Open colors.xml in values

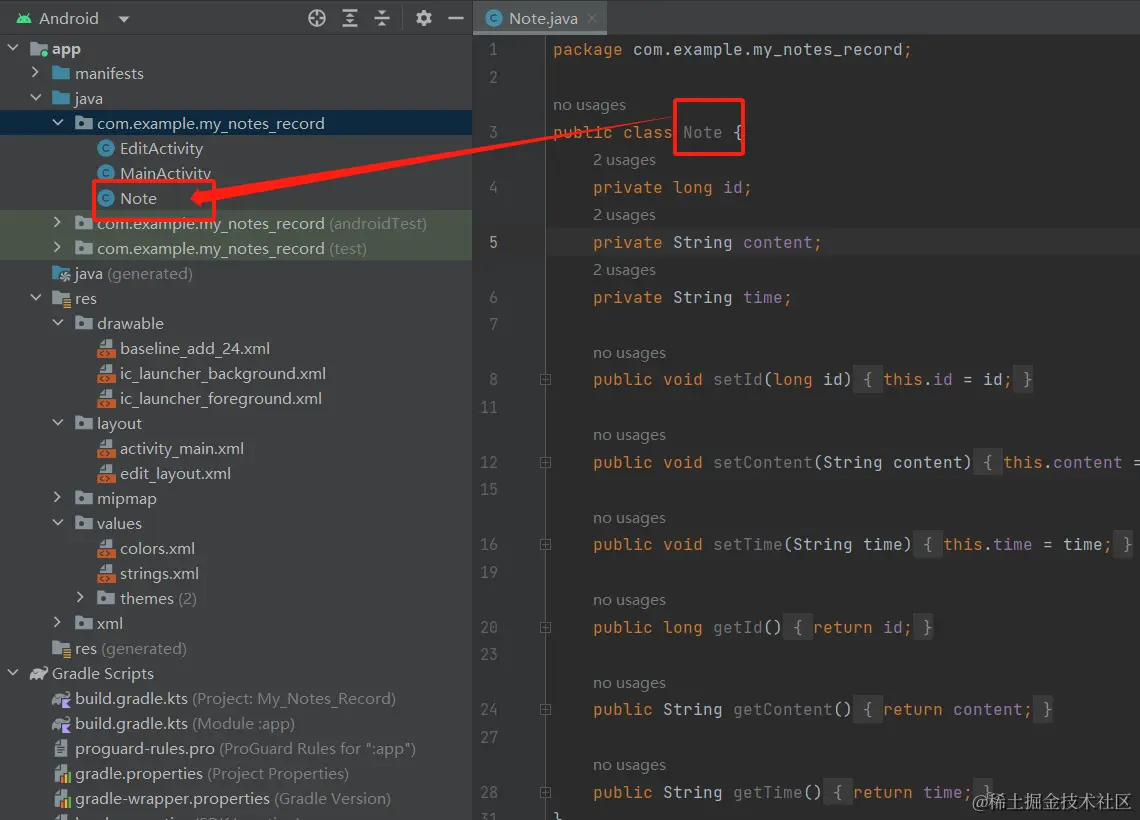157,548
